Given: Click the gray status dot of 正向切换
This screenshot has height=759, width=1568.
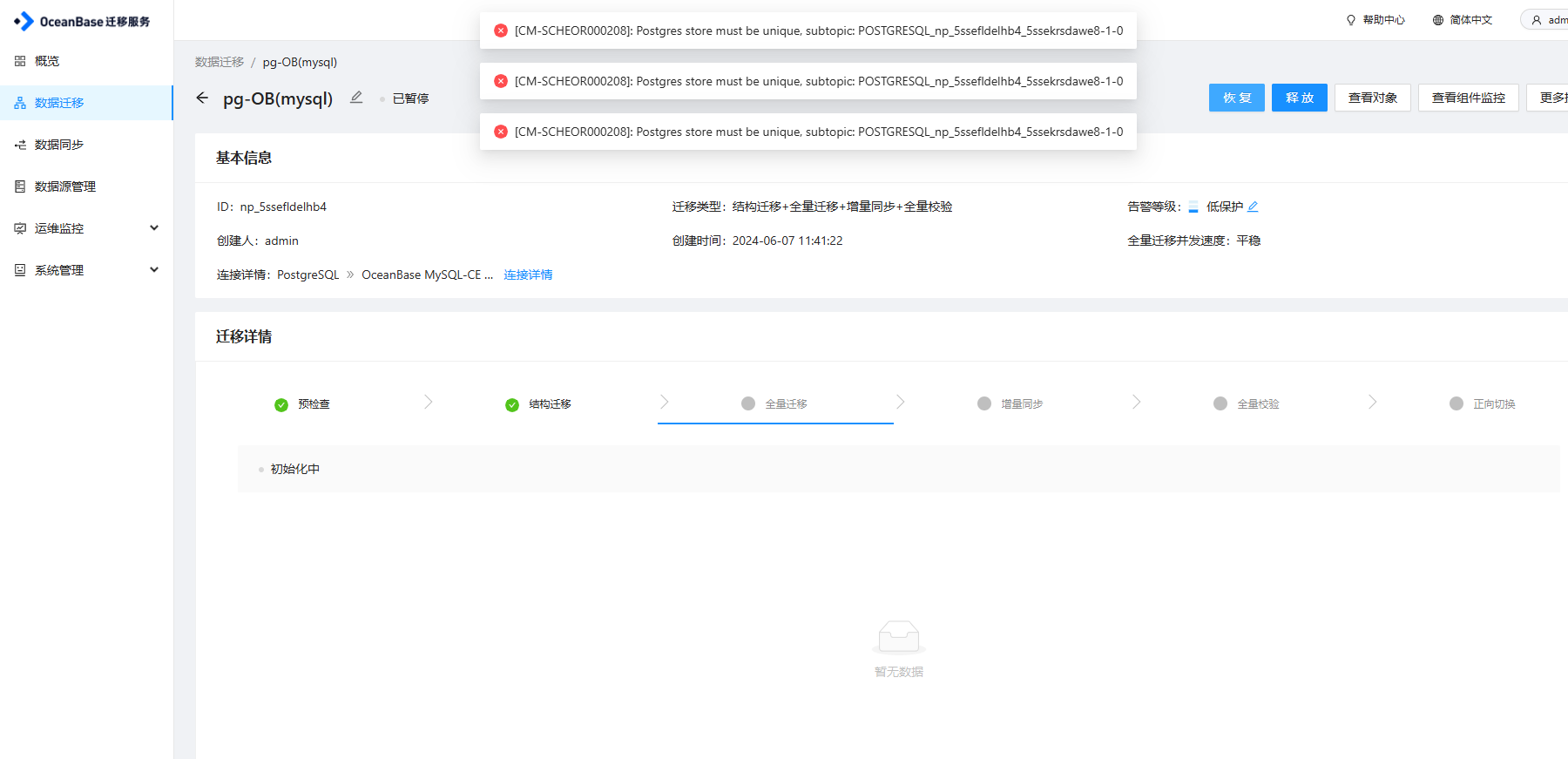Looking at the screenshot, I should pos(1456,403).
